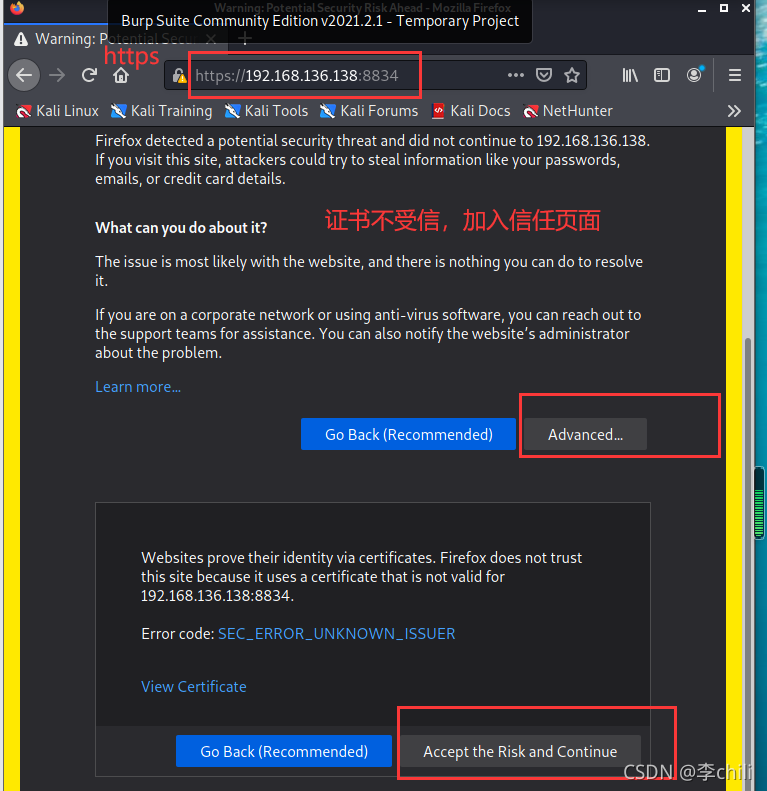The width and height of the screenshot is (767, 791).
Task: Open Kali Linux bookmark
Action: pos(57,111)
